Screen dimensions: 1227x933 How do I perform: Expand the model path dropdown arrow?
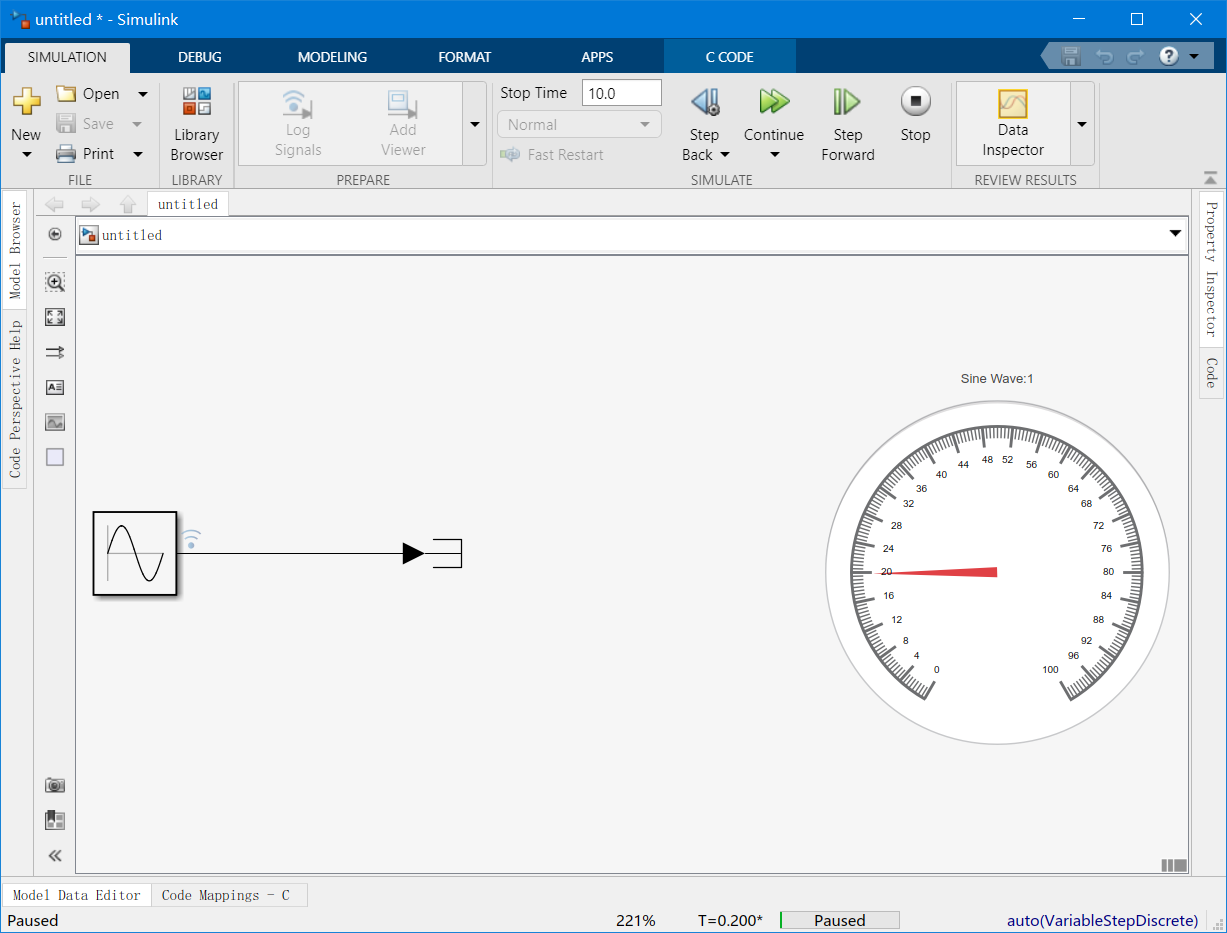click(1175, 234)
